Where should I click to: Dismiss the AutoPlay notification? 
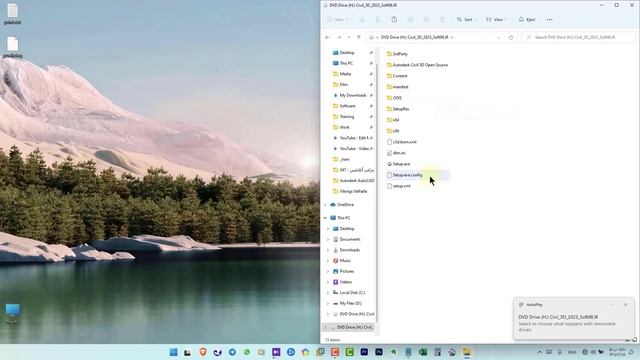[x=625, y=305]
